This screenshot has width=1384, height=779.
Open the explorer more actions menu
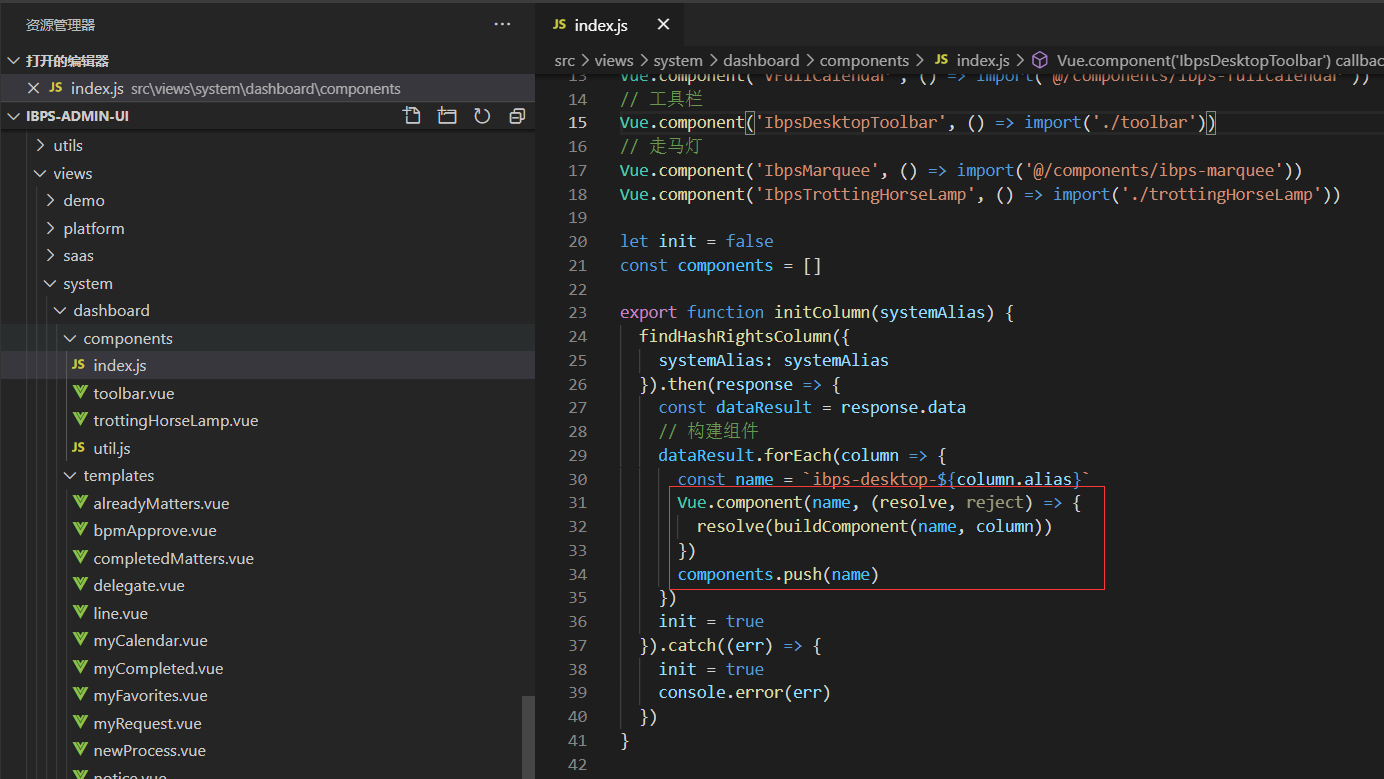[x=502, y=25]
